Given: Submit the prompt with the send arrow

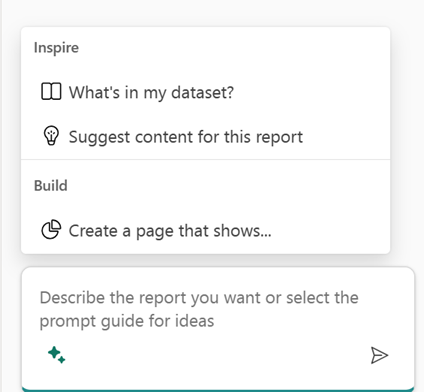Looking at the screenshot, I should (379, 355).
